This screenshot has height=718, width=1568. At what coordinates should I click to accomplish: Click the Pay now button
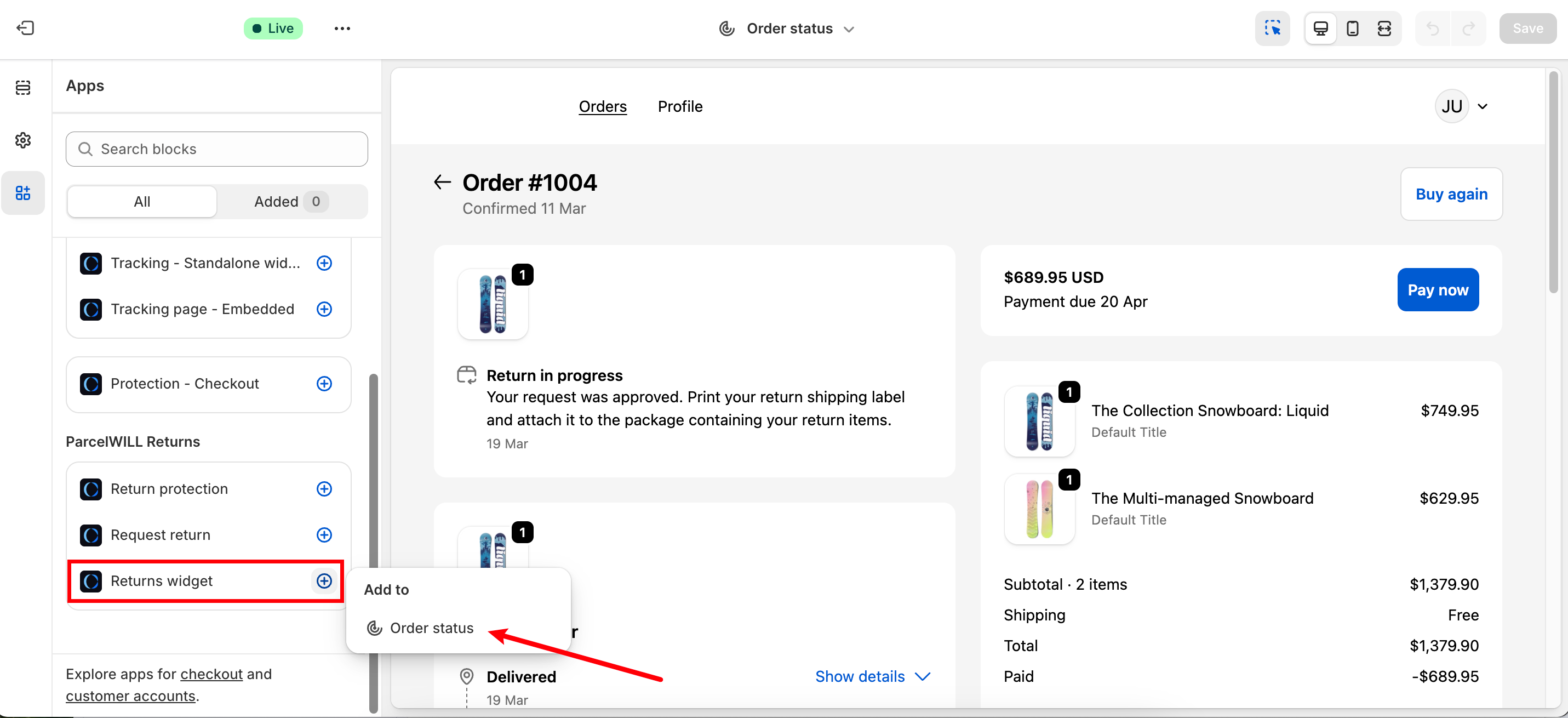click(x=1437, y=290)
